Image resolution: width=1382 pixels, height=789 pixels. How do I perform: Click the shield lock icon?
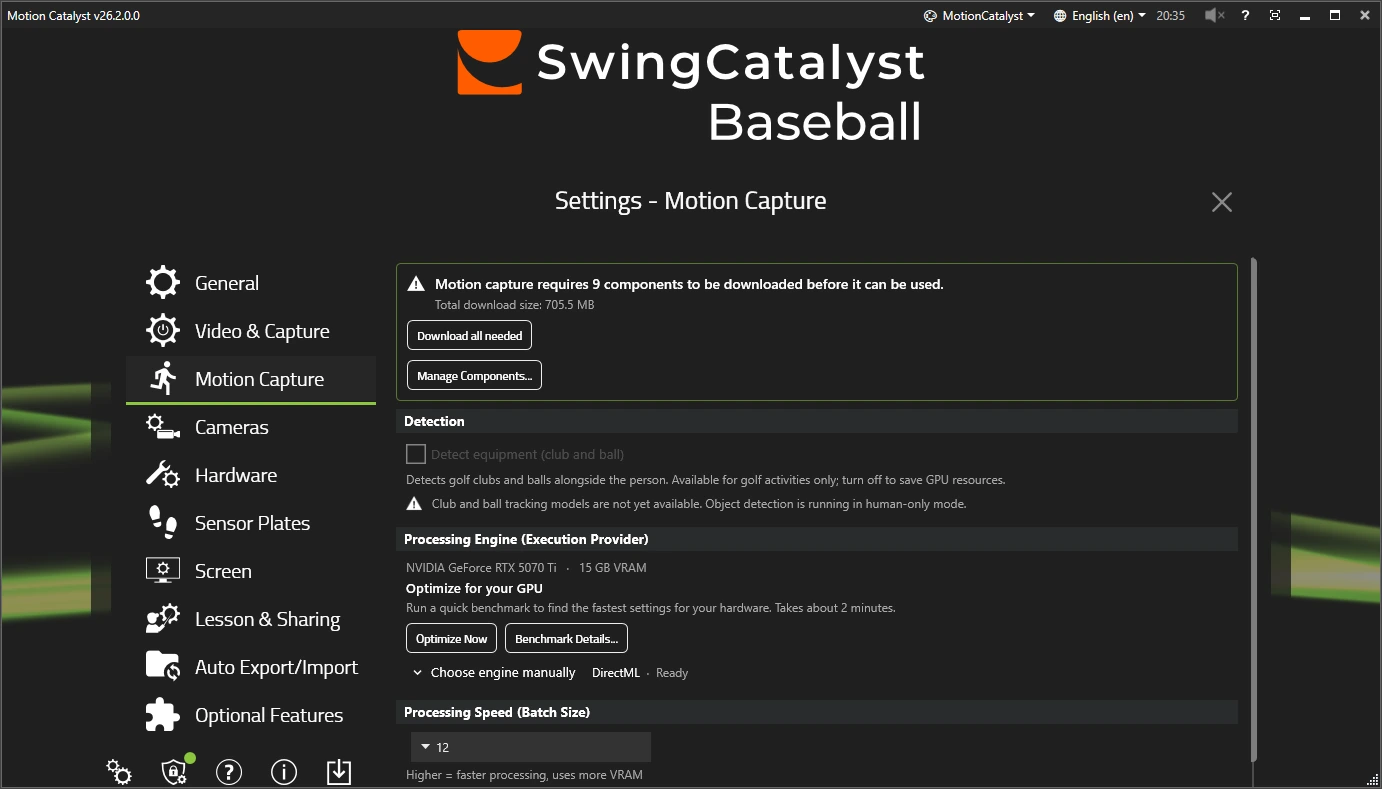174,772
